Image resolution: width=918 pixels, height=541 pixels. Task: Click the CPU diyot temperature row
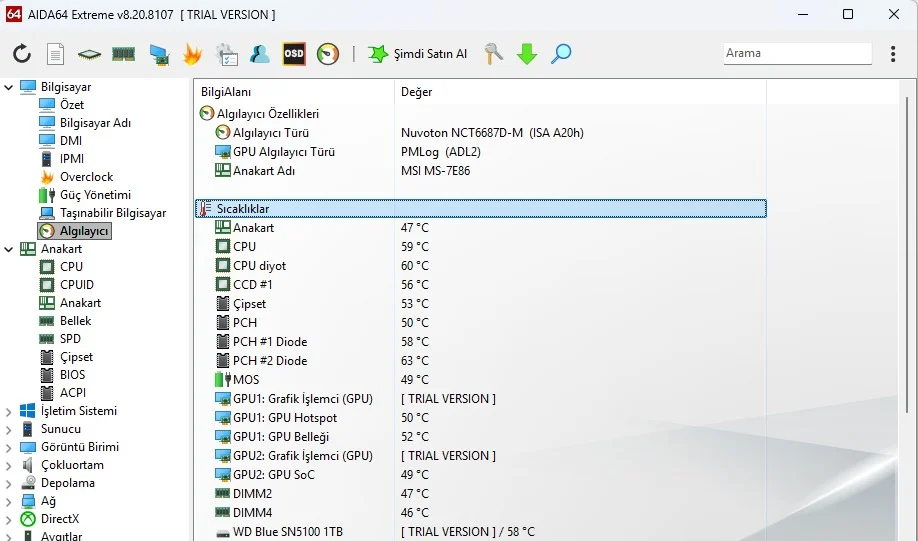[481, 266]
